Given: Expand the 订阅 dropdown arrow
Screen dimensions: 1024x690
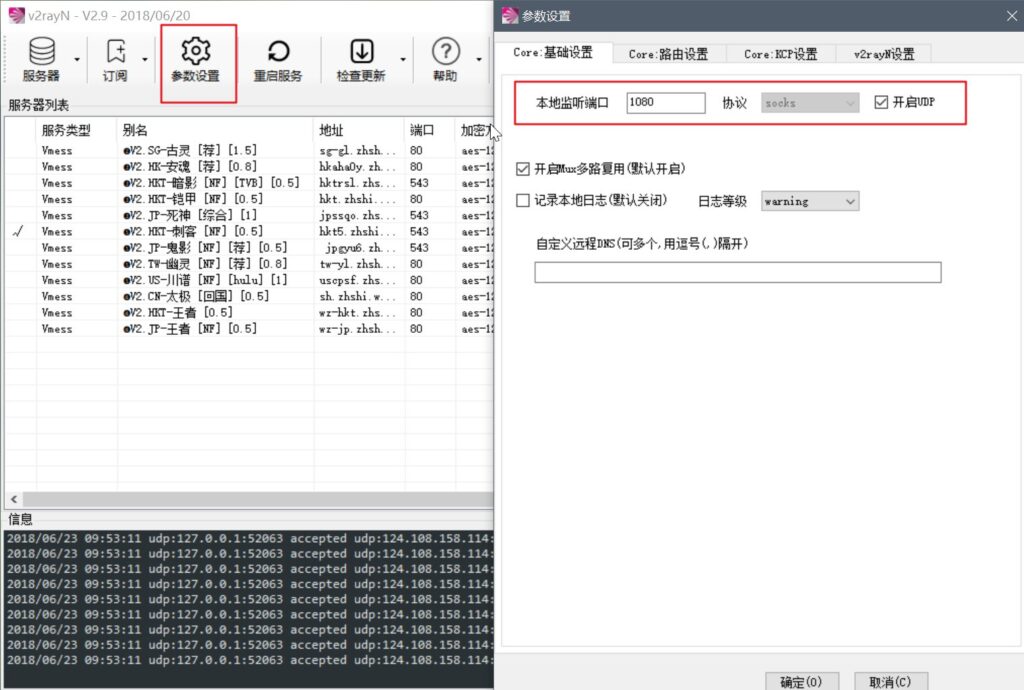Looking at the screenshot, I should 145,59.
